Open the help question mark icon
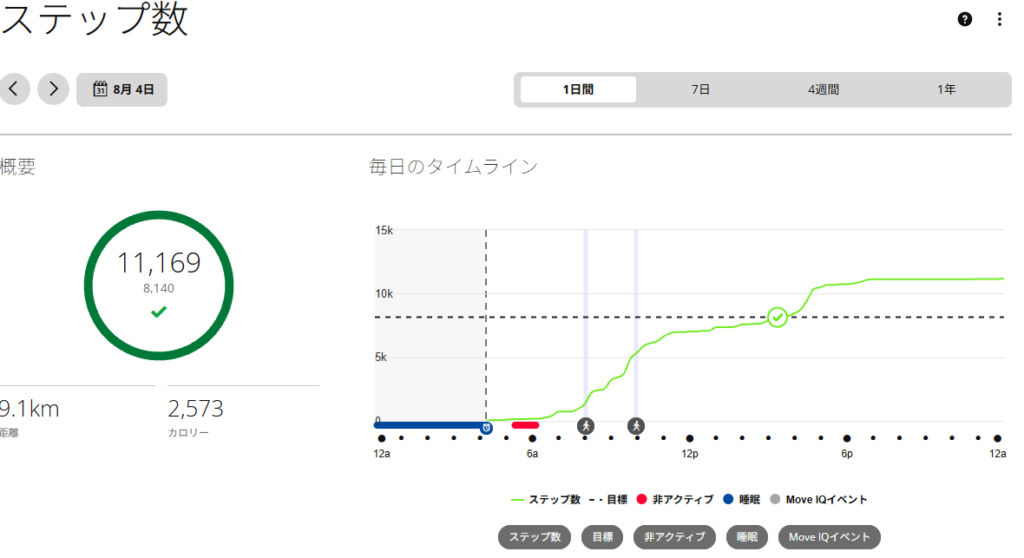This screenshot has width=1024, height=558. [965, 20]
